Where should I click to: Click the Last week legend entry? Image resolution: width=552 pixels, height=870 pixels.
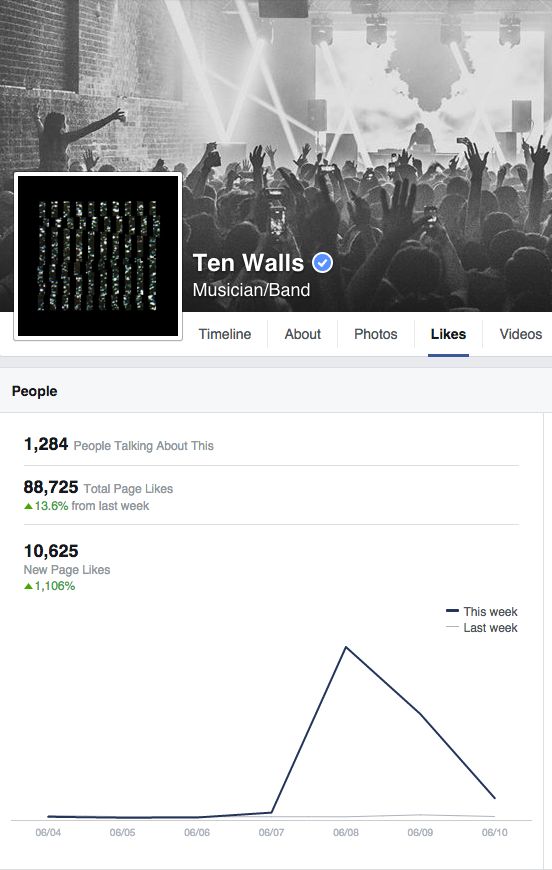[482, 628]
